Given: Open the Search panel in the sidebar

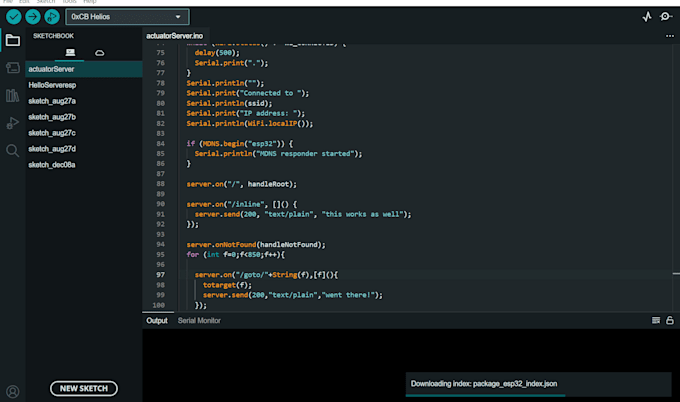Looking at the screenshot, I should coord(12,150).
